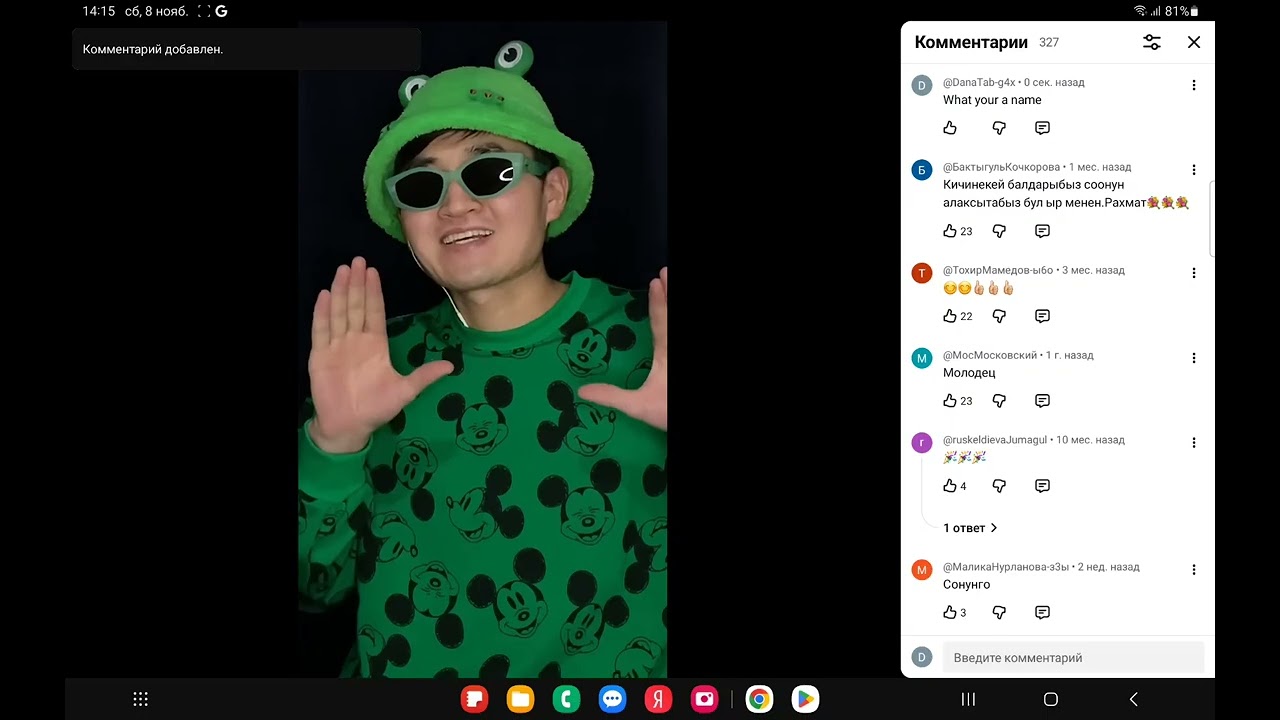The width and height of the screenshot is (1280, 720).
Task: Open Google Play Store from taskbar
Action: (x=805, y=700)
